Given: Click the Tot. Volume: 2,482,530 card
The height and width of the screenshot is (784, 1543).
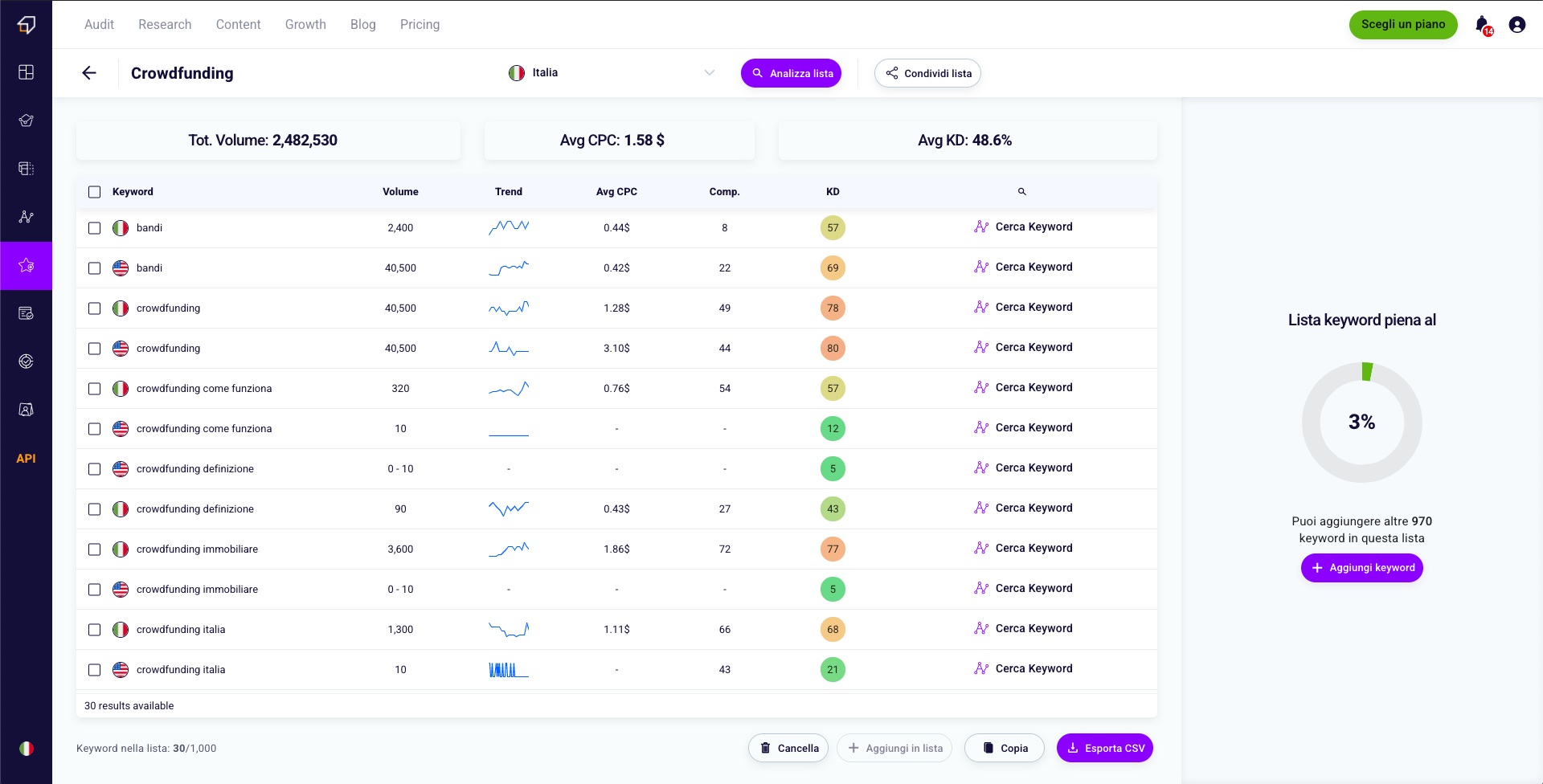Looking at the screenshot, I should point(268,141).
